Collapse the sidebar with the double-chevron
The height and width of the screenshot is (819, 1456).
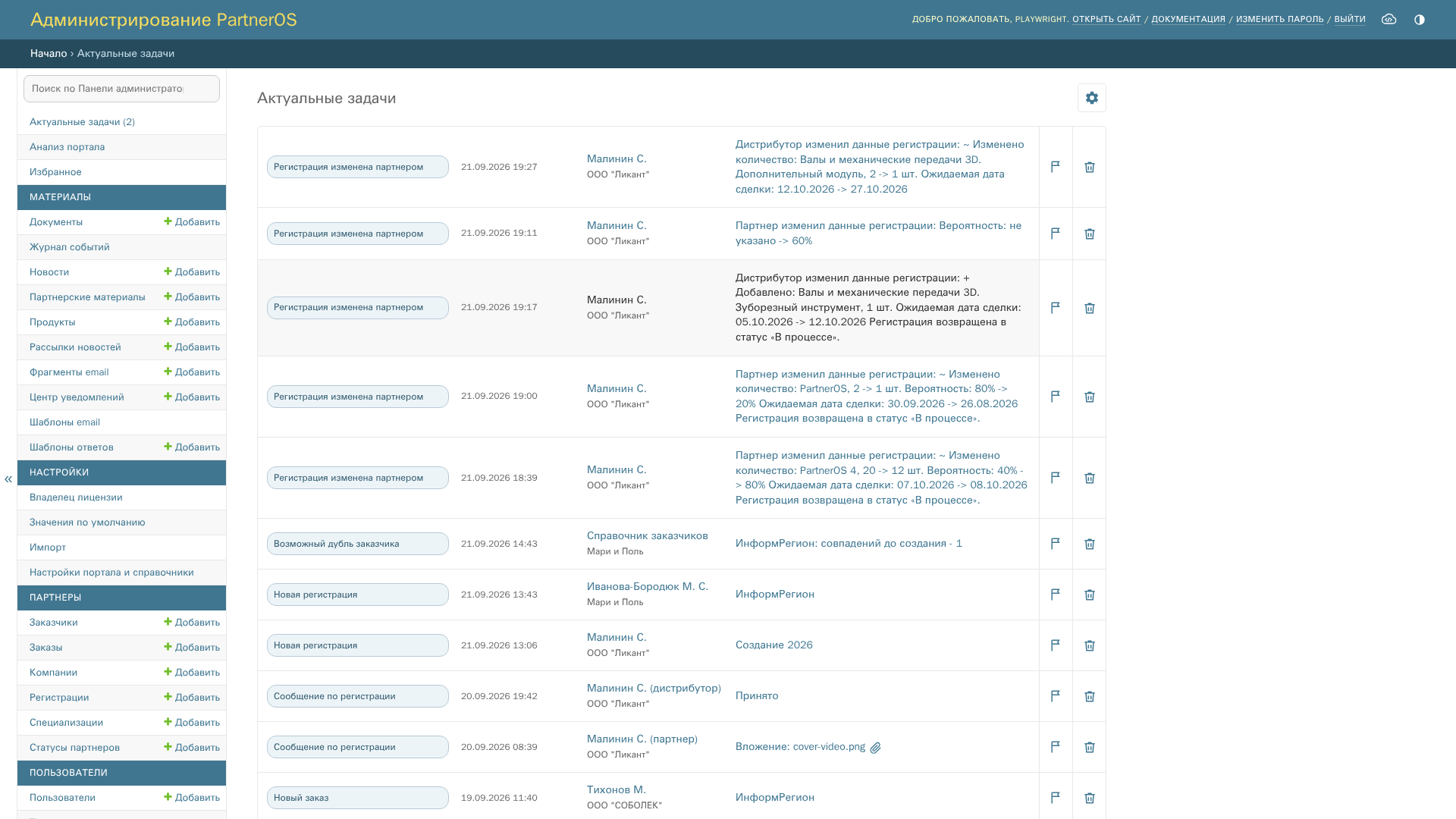[8, 479]
